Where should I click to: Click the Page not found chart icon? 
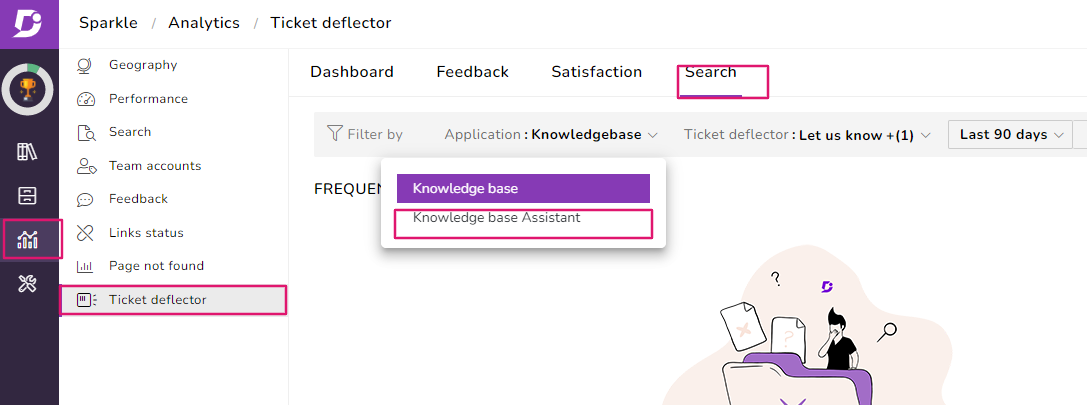pos(85,266)
